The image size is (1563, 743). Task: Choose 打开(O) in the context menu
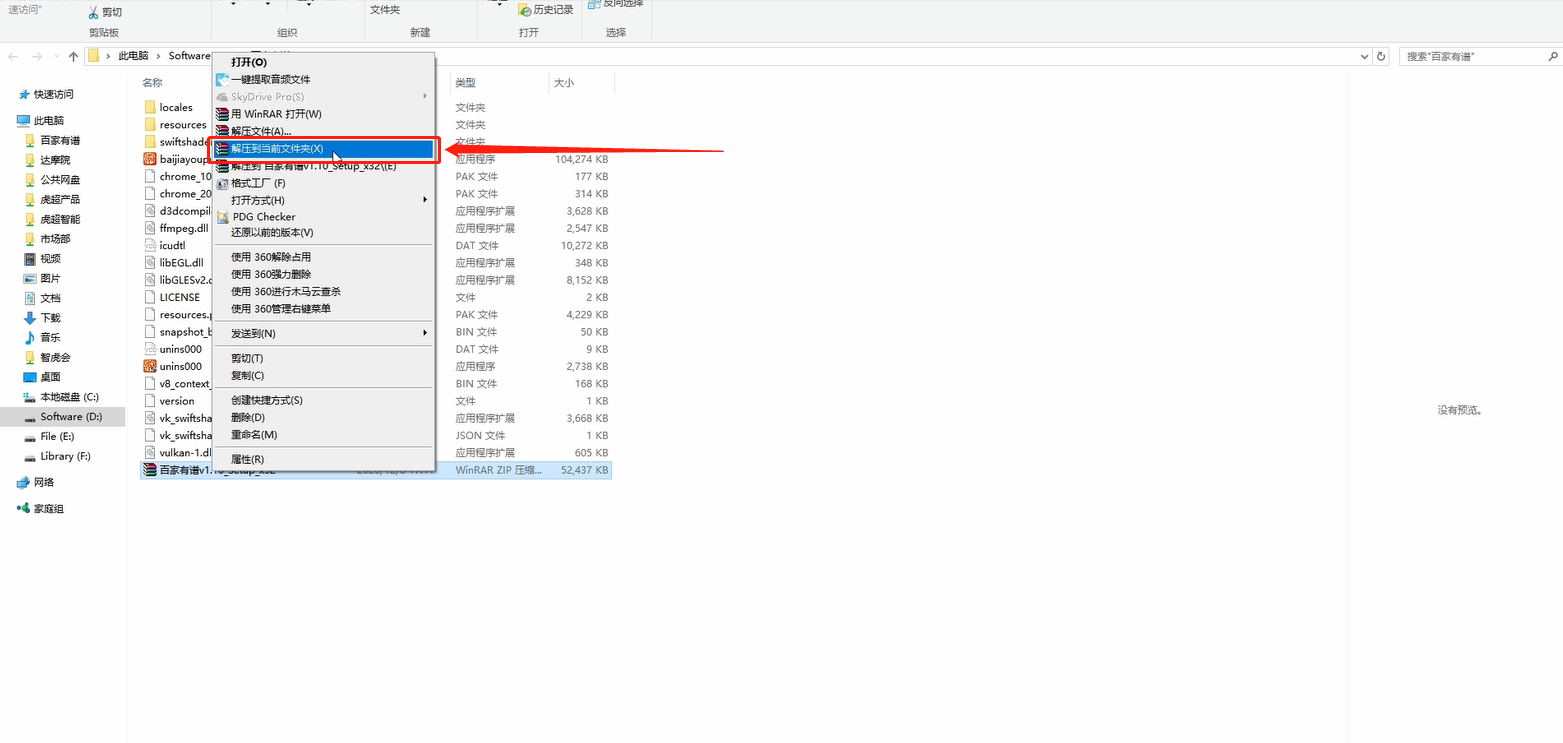click(x=322, y=62)
